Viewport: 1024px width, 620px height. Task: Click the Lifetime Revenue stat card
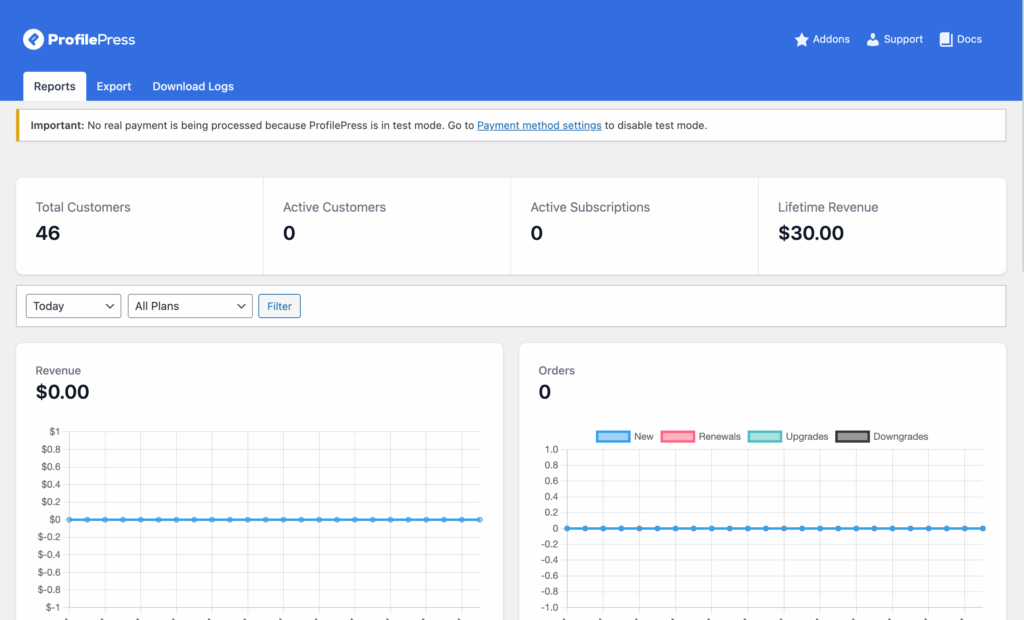tap(882, 225)
